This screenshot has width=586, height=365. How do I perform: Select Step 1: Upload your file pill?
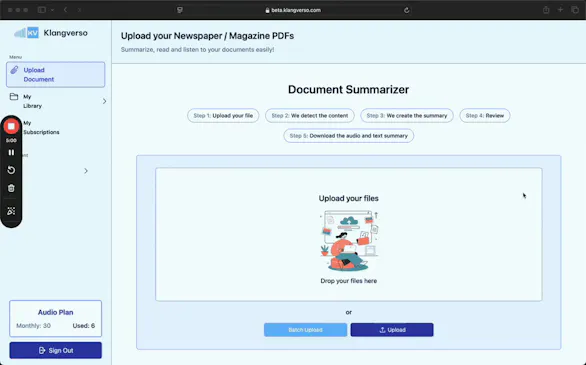pyautogui.click(x=223, y=115)
